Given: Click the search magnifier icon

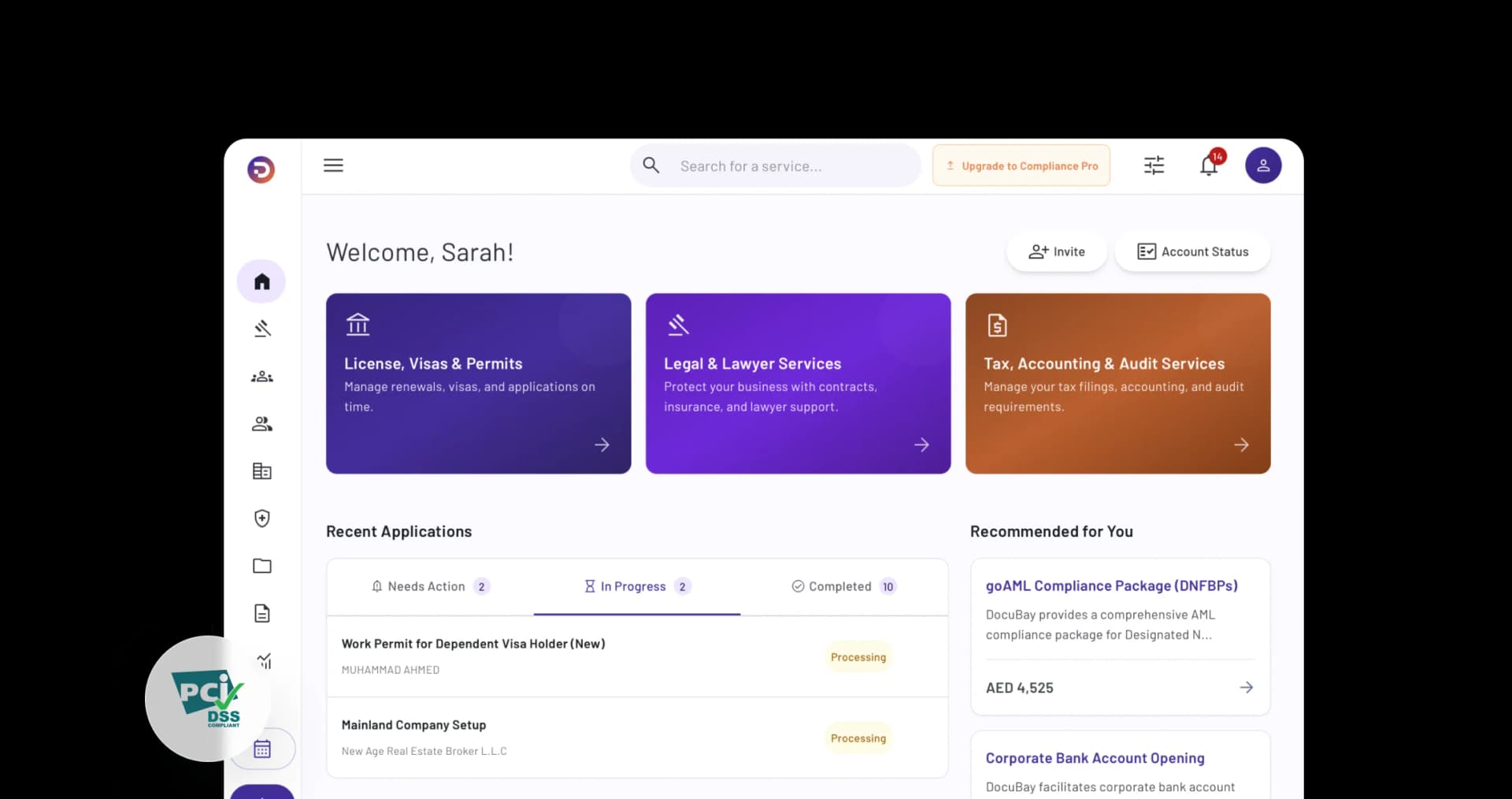Looking at the screenshot, I should pos(651,165).
